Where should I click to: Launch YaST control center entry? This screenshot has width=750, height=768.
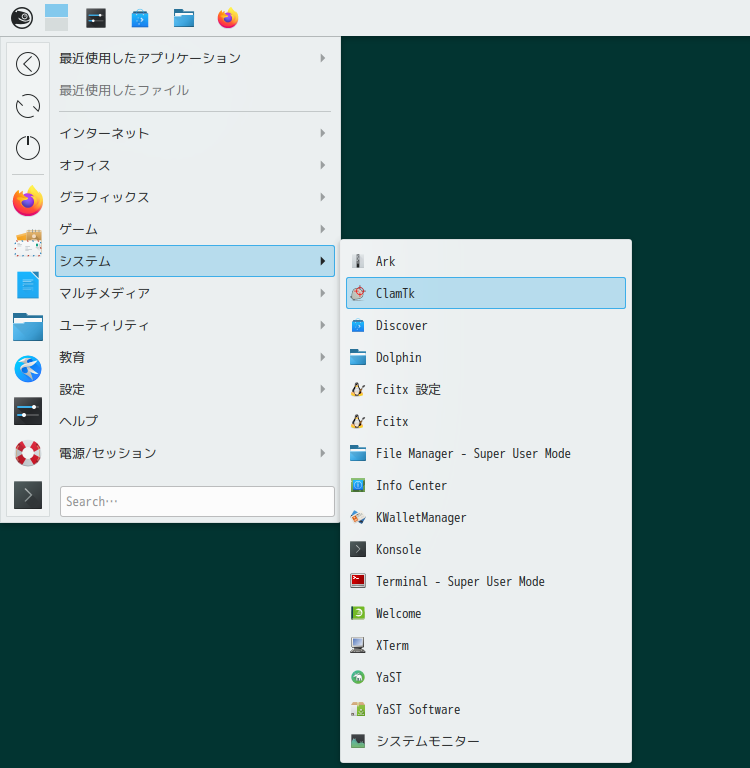point(486,677)
